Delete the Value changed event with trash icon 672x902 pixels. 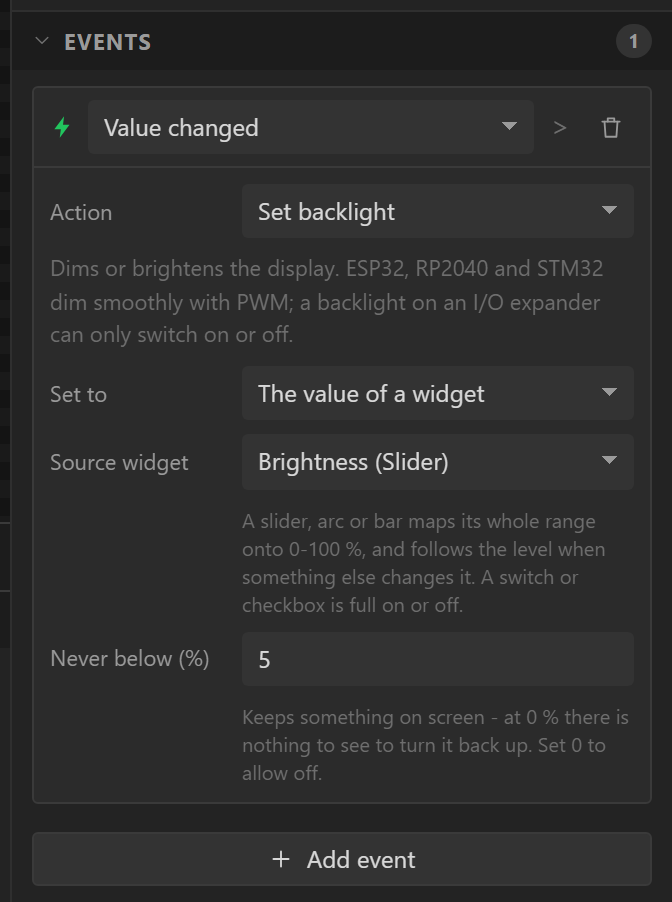click(610, 128)
